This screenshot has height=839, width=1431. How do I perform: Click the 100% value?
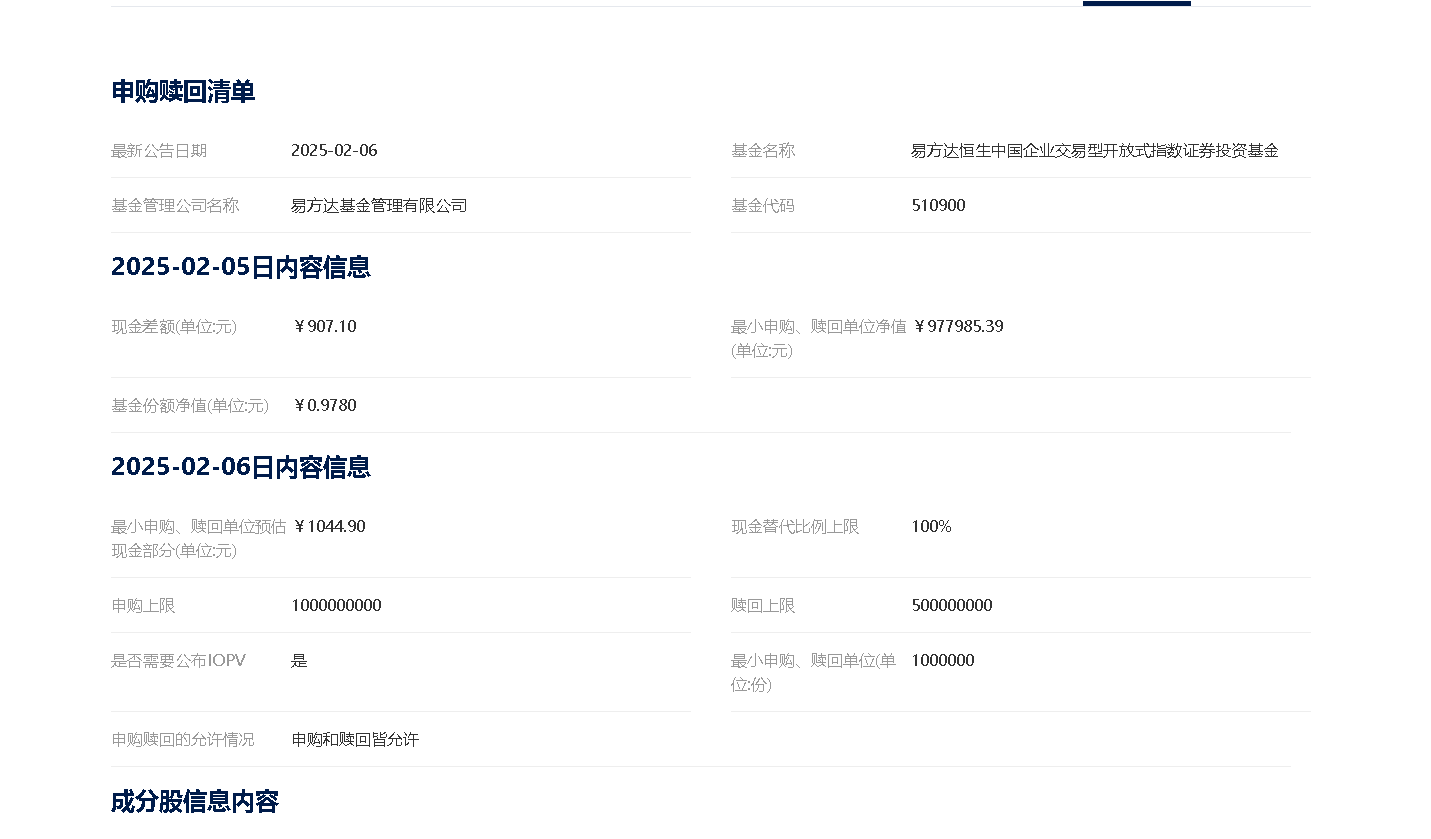(x=931, y=527)
